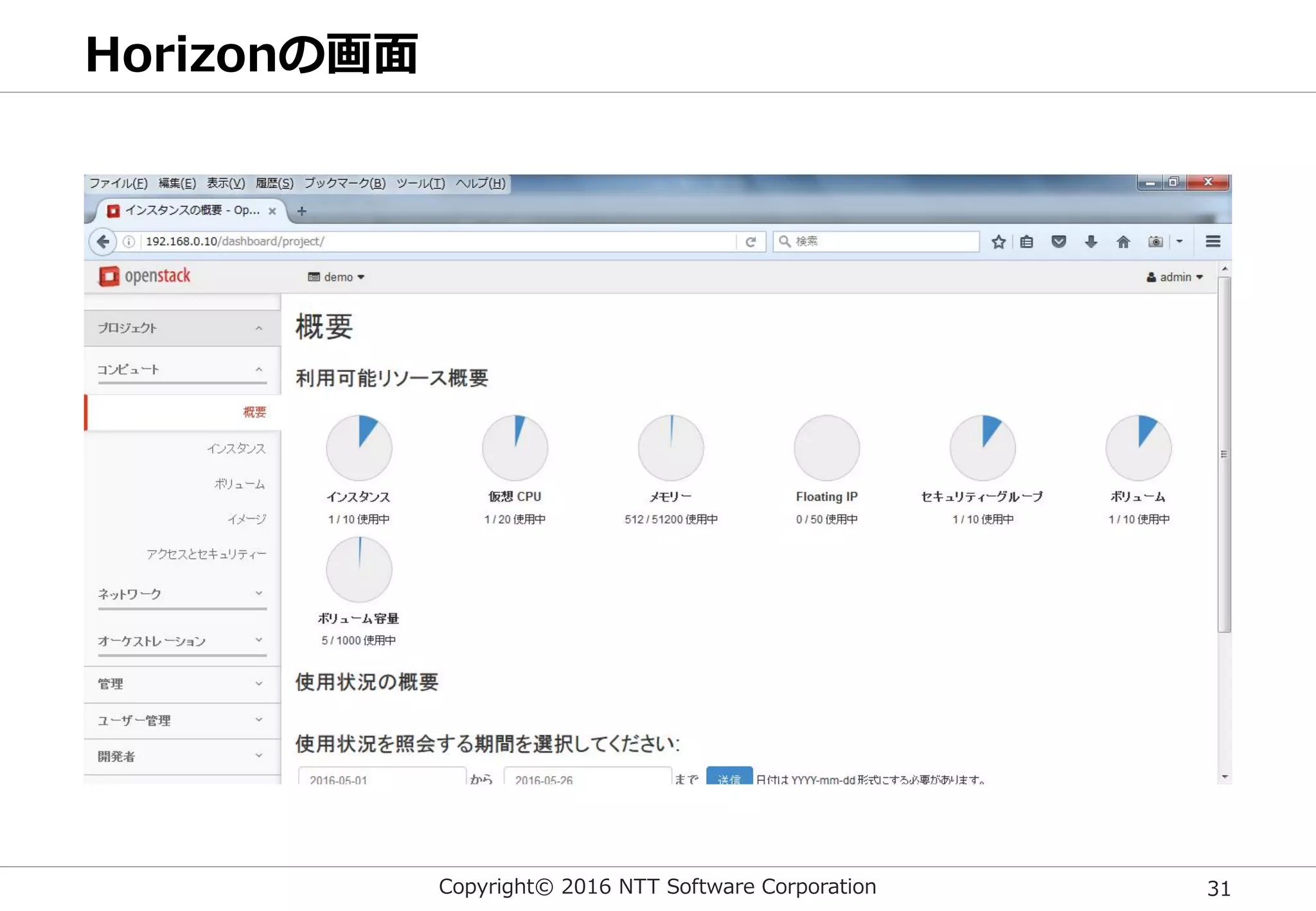Click the end date field 2016-05-26
The height and width of the screenshot is (911, 1316).
pos(587,775)
